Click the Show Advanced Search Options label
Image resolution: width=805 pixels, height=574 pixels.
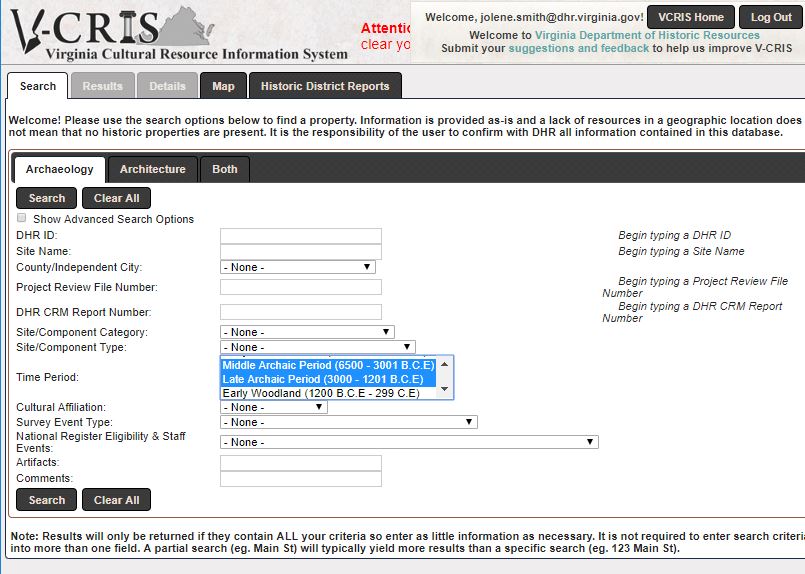point(113,219)
